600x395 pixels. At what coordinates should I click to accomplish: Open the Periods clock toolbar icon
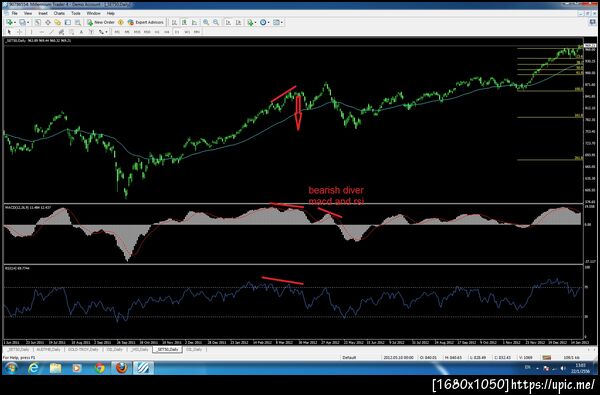(x=263, y=22)
